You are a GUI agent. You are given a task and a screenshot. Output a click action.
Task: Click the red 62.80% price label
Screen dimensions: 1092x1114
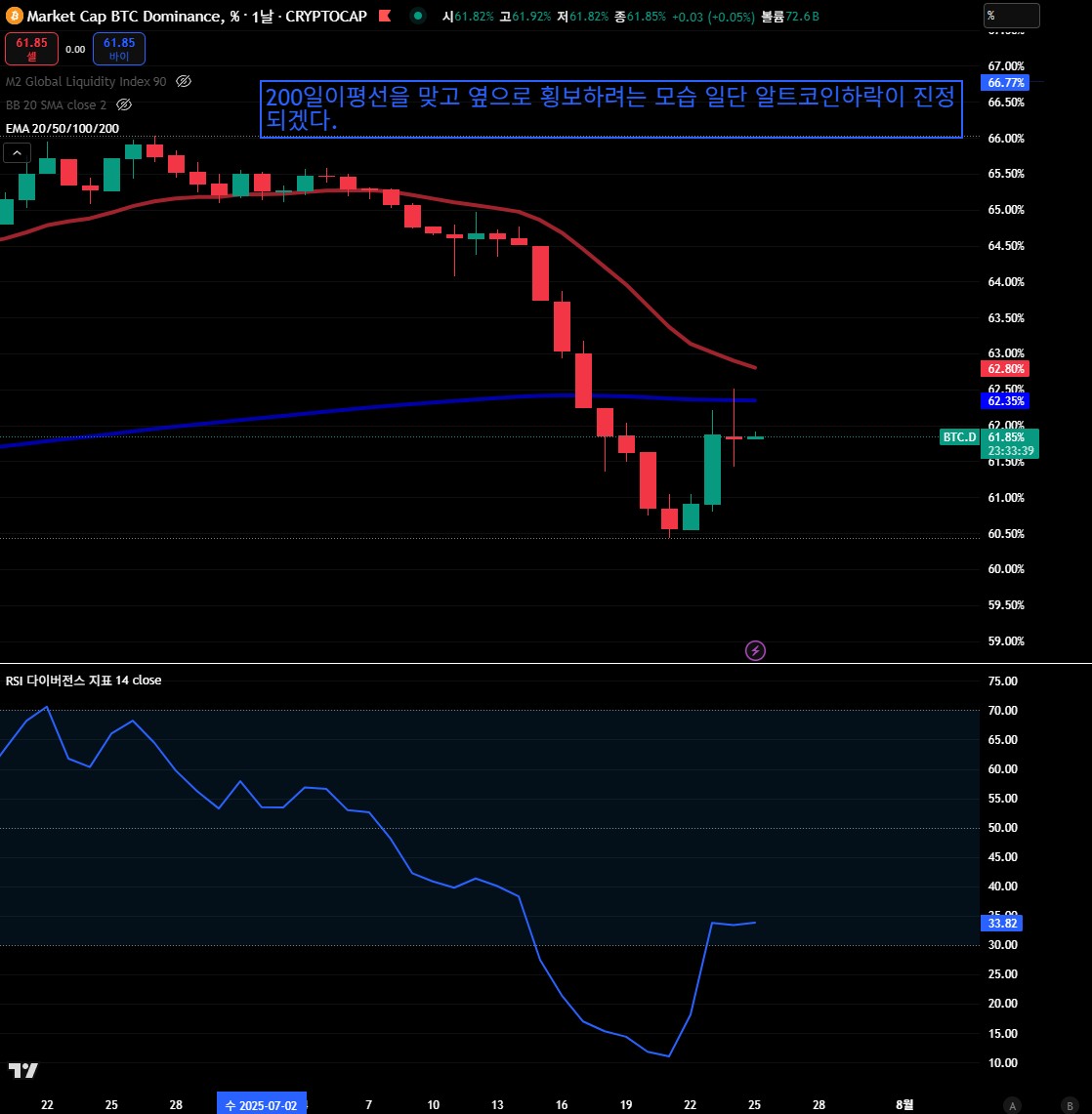pyautogui.click(x=1004, y=369)
